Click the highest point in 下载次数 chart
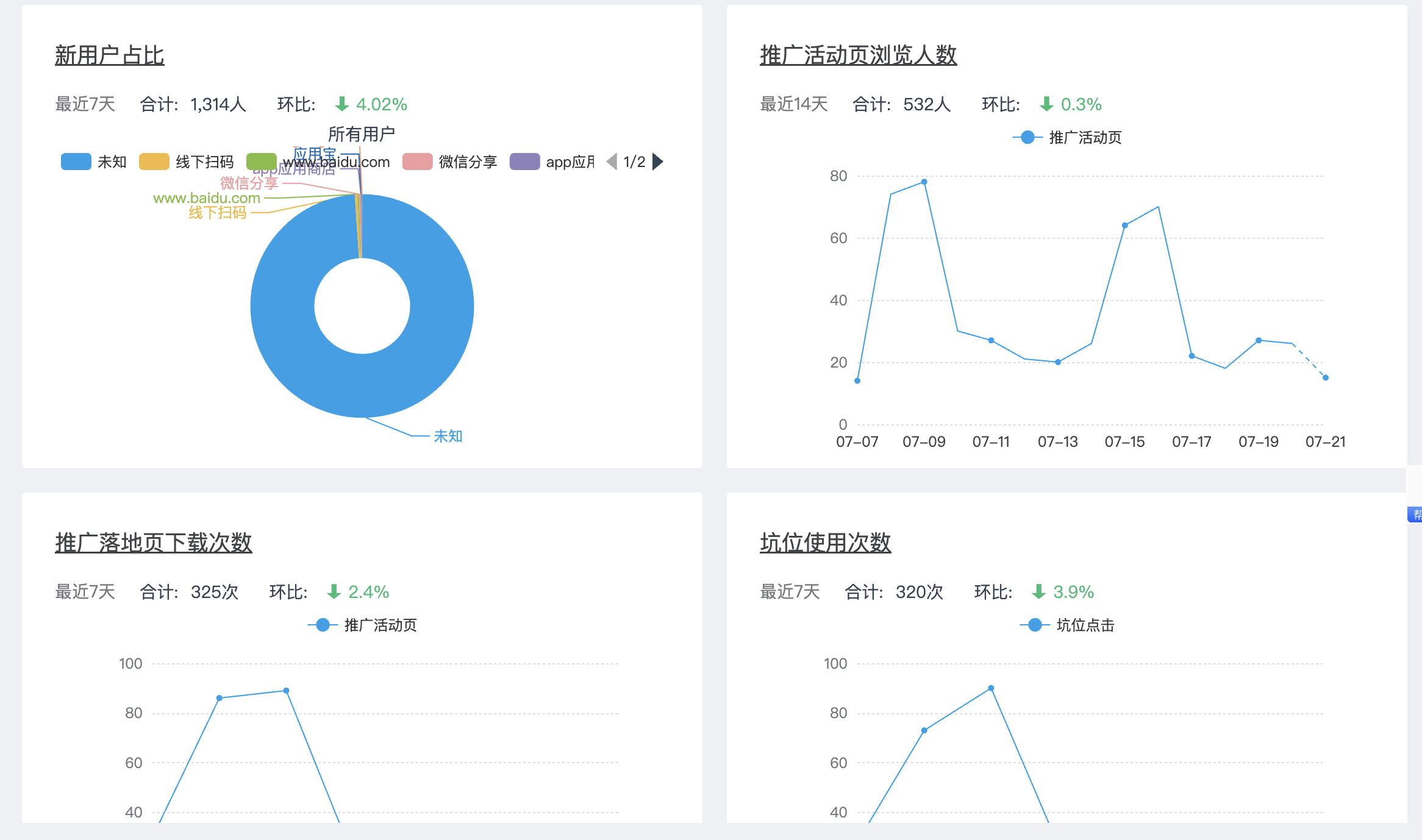This screenshot has width=1422, height=840. [x=286, y=691]
